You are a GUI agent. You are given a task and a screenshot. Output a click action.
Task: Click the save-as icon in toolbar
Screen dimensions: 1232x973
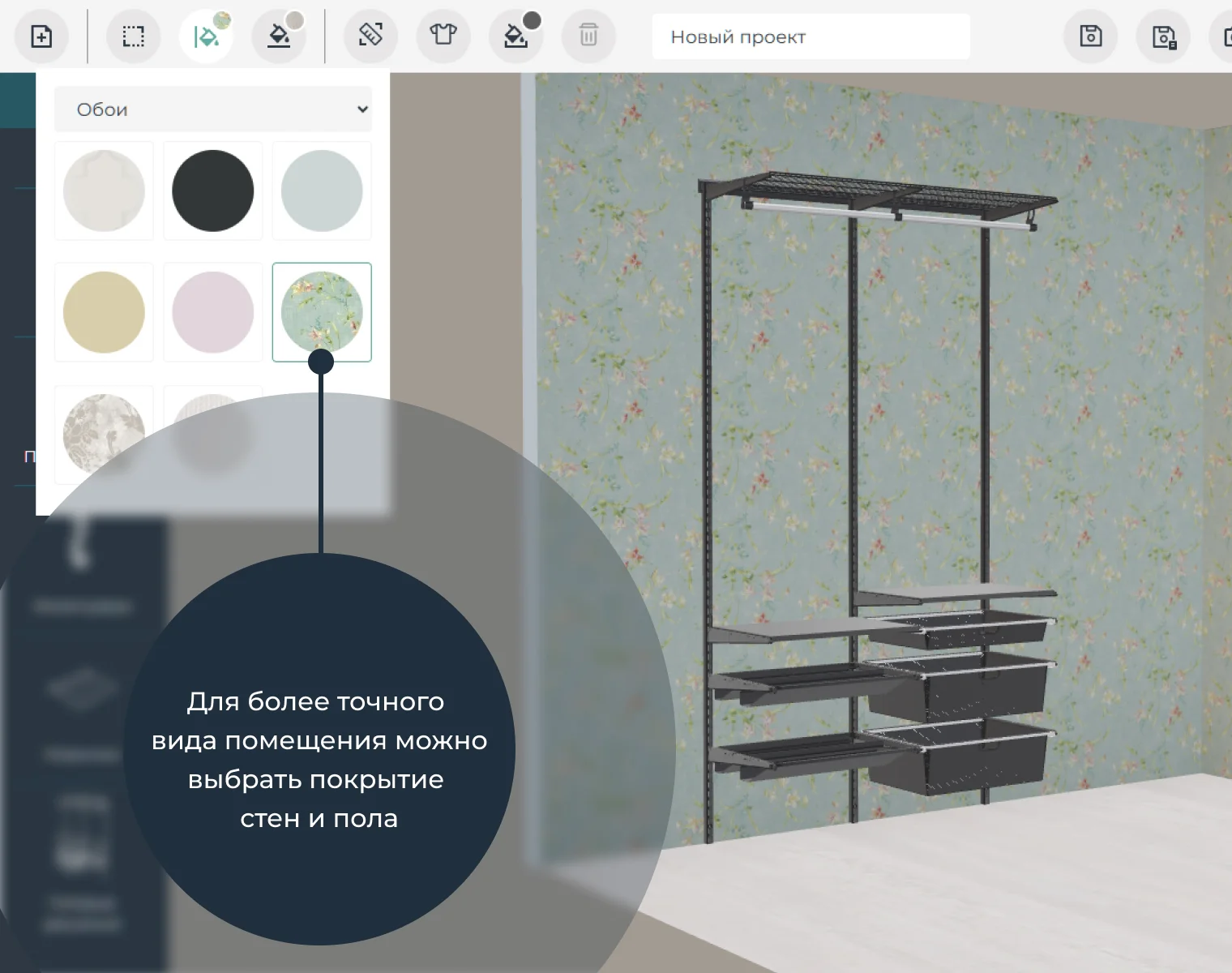coord(1164,37)
